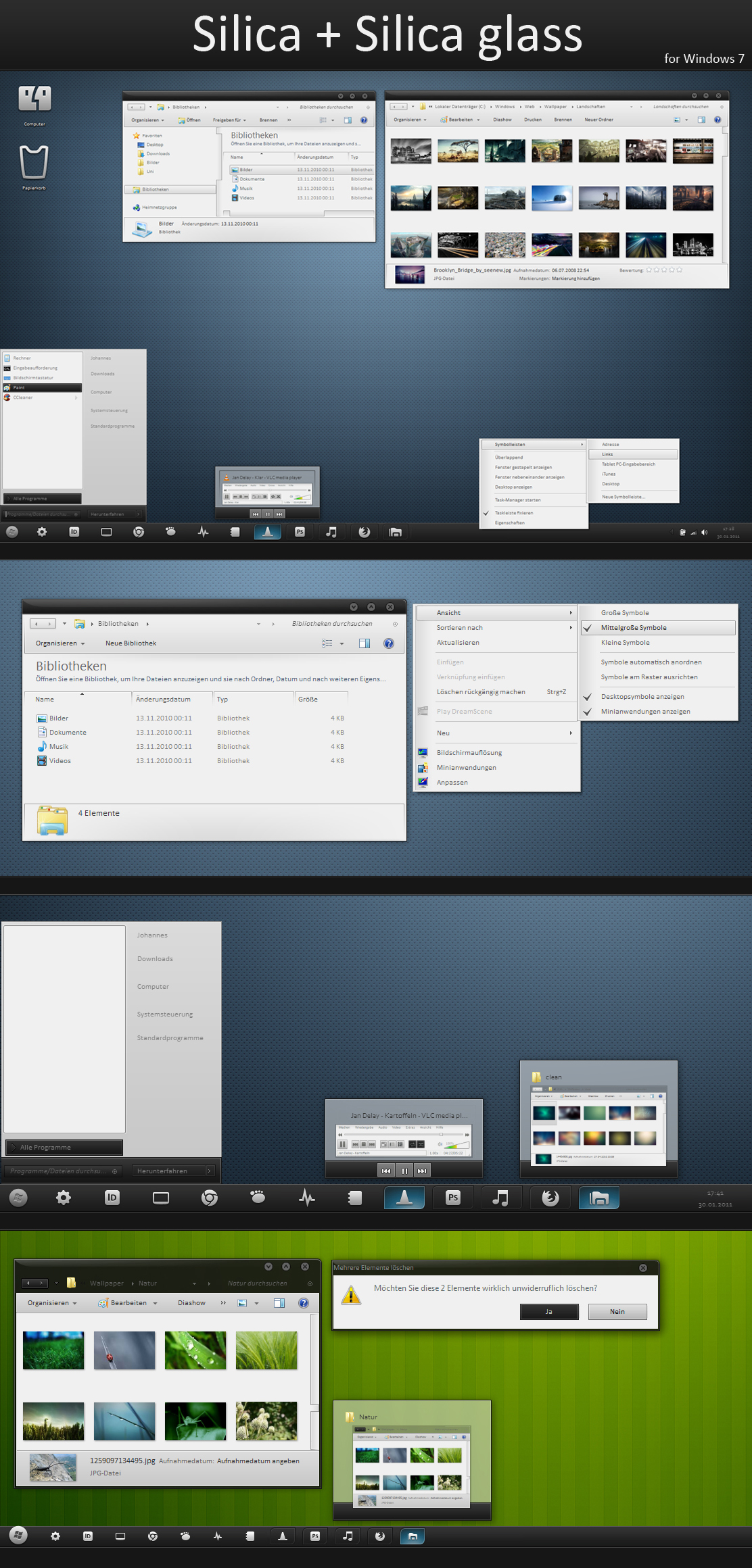
Task: Adjust volume bar in Kartoffeln VLC preview
Action: [x=457, y=1144]
